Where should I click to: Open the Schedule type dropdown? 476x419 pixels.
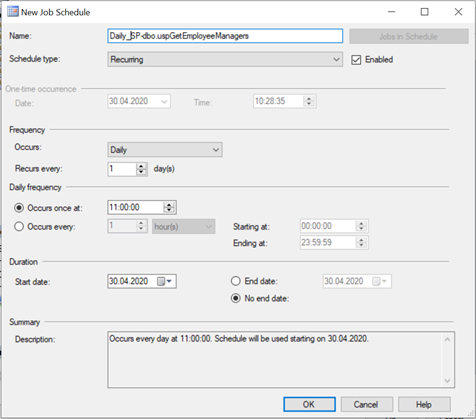[225, 60]
